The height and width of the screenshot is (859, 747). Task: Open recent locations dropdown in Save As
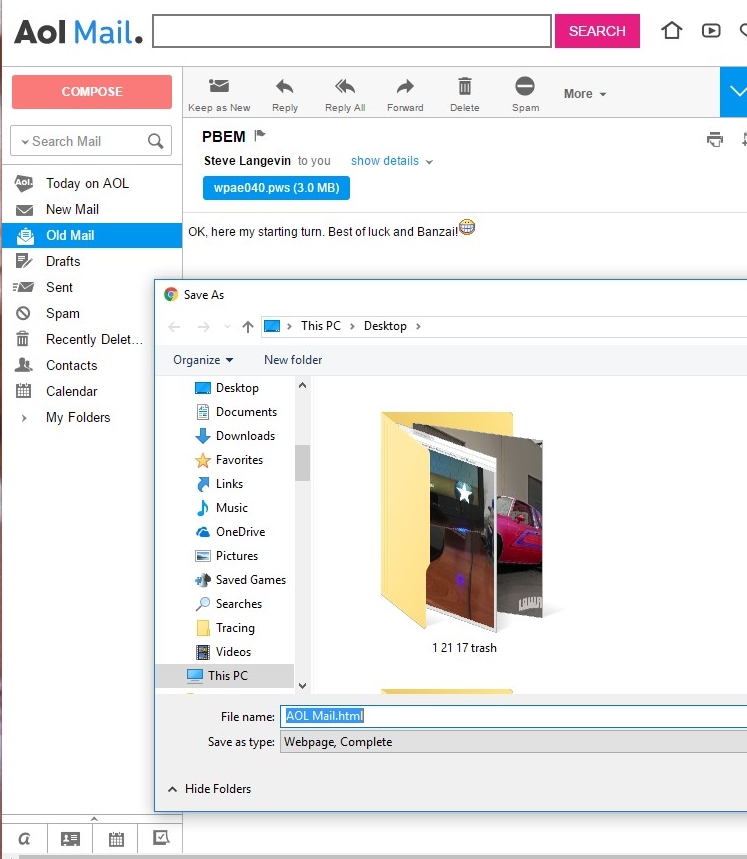click(x=227, y=327)
